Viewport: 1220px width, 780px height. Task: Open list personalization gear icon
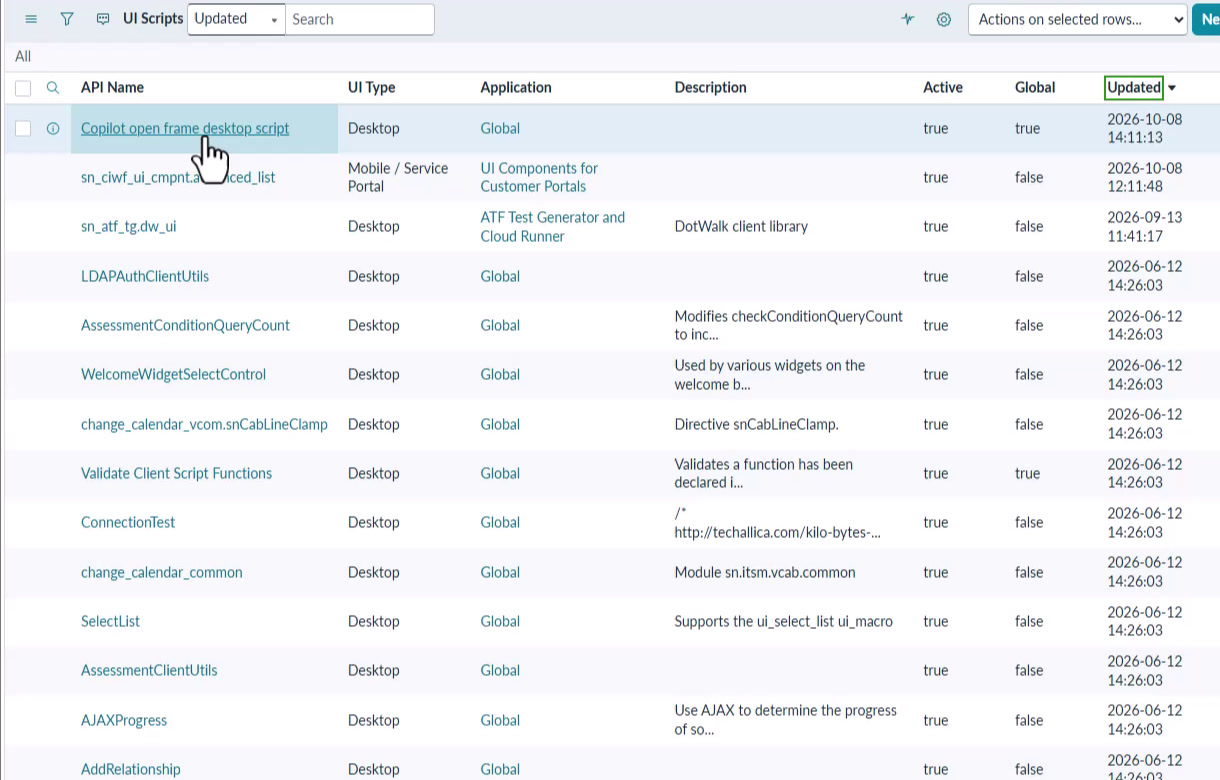click(x=944, y=19)
